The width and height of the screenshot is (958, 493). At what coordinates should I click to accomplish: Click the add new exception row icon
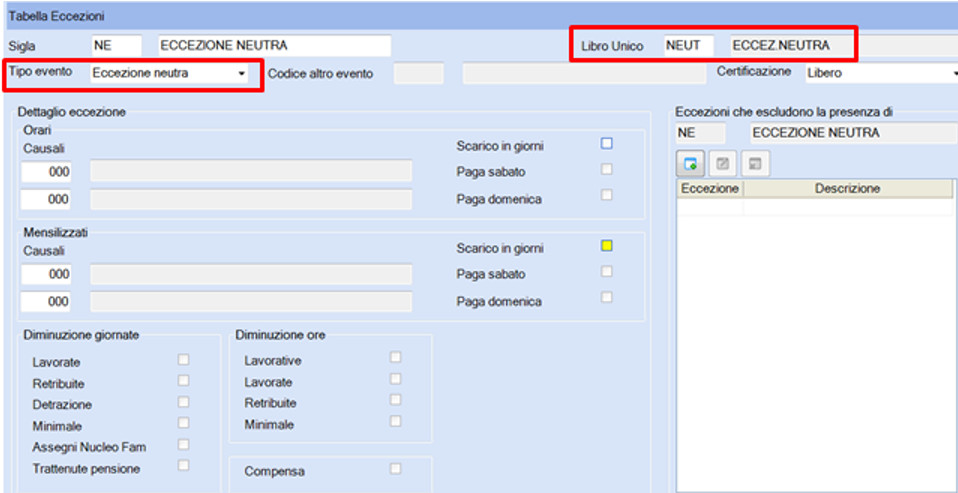[x=691, y=164]
